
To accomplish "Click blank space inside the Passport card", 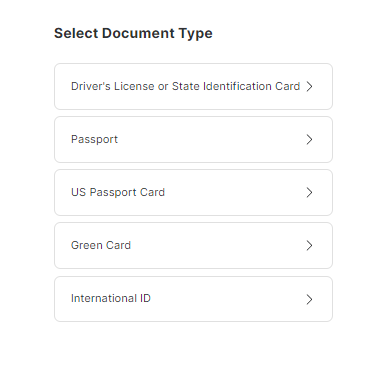I will 210,139.
